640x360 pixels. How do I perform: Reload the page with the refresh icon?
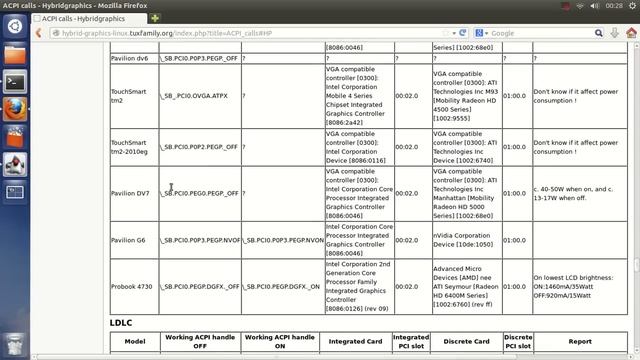click(462, 33)
